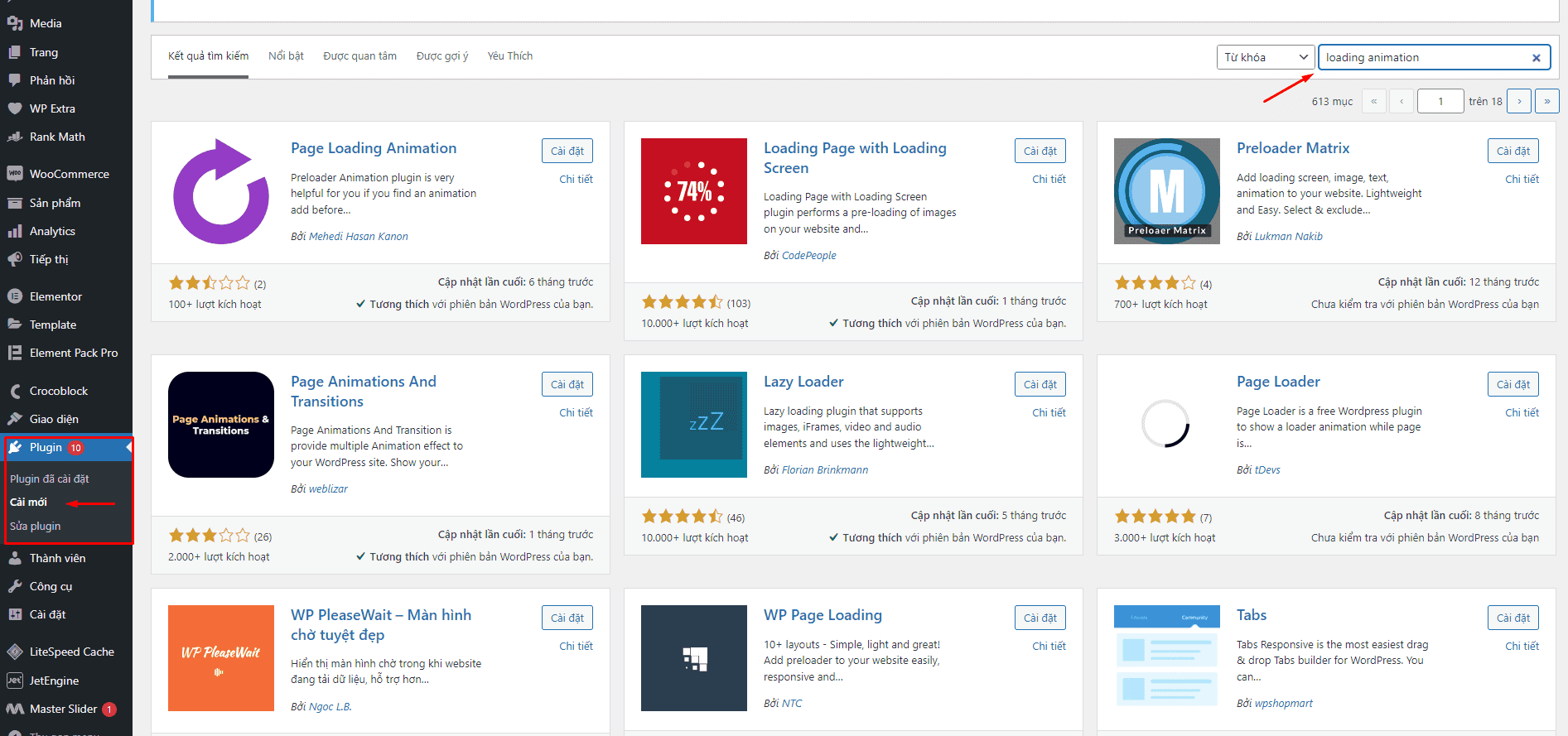1568x736 pixels.
Task: Click the Page Loading Animation plugin thumbnail
Action: pos(221,191)
